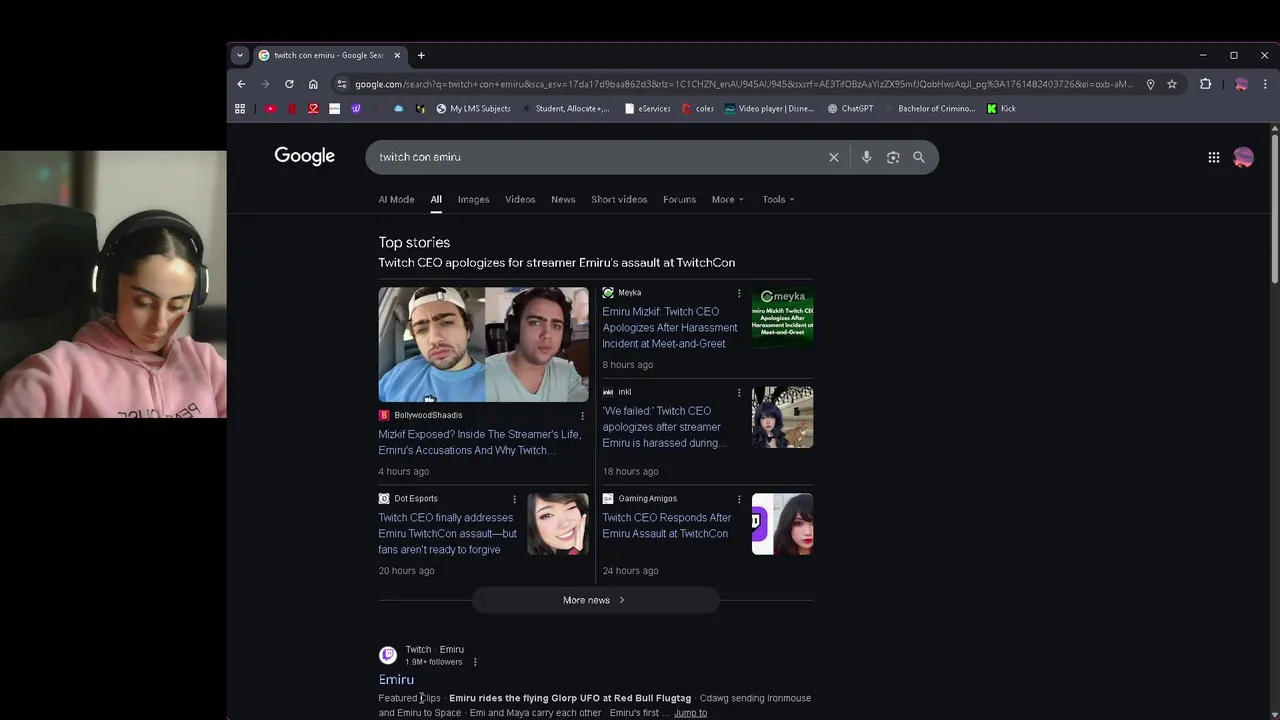
Task: Open the Google apps grid
Action: click(1214, 157)
